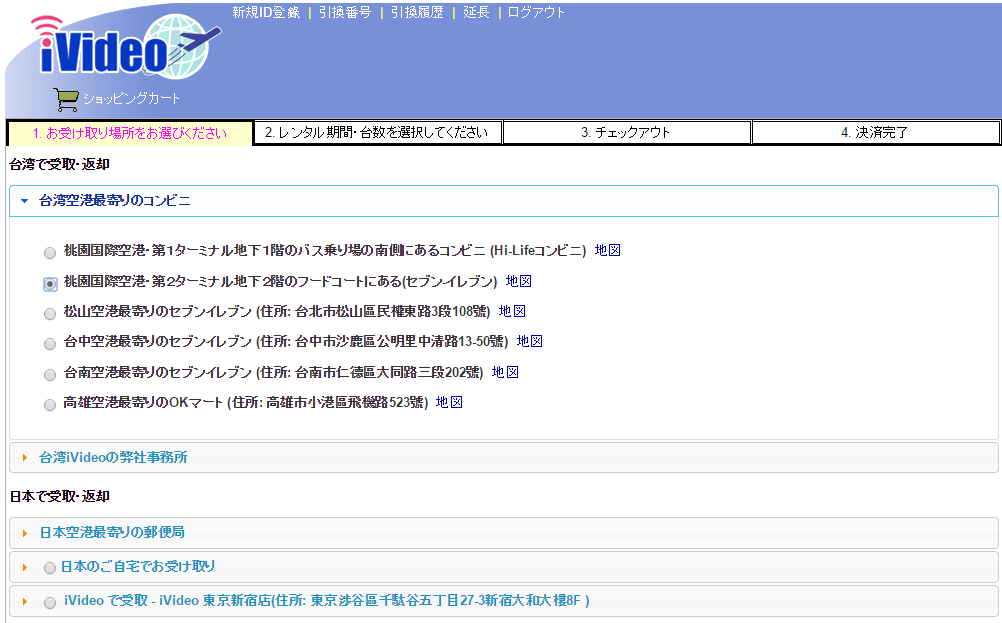Click 松山空港最寄りのセブンイレブン option text
Viewport: 1002px width, 623px height.
click(277, 311)
